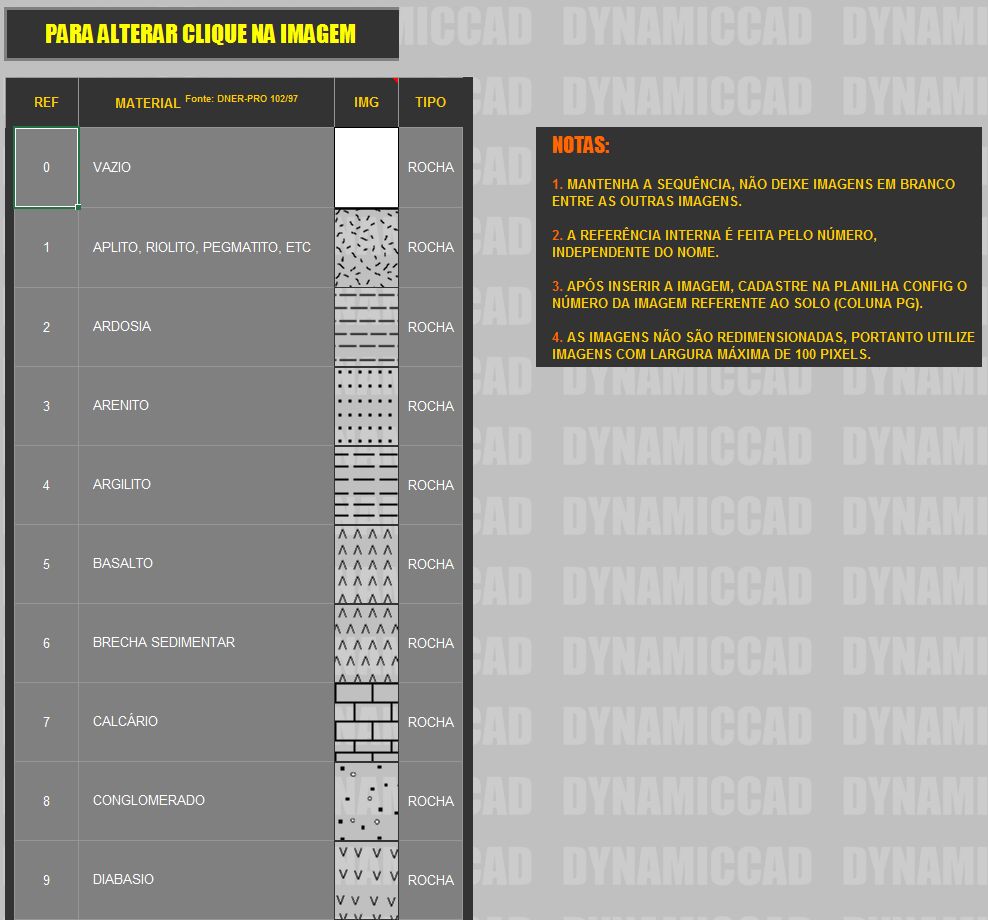Screen dimensions: 988x920
Task: Click the CALCÁRIO material name
Action: (125, 721)
